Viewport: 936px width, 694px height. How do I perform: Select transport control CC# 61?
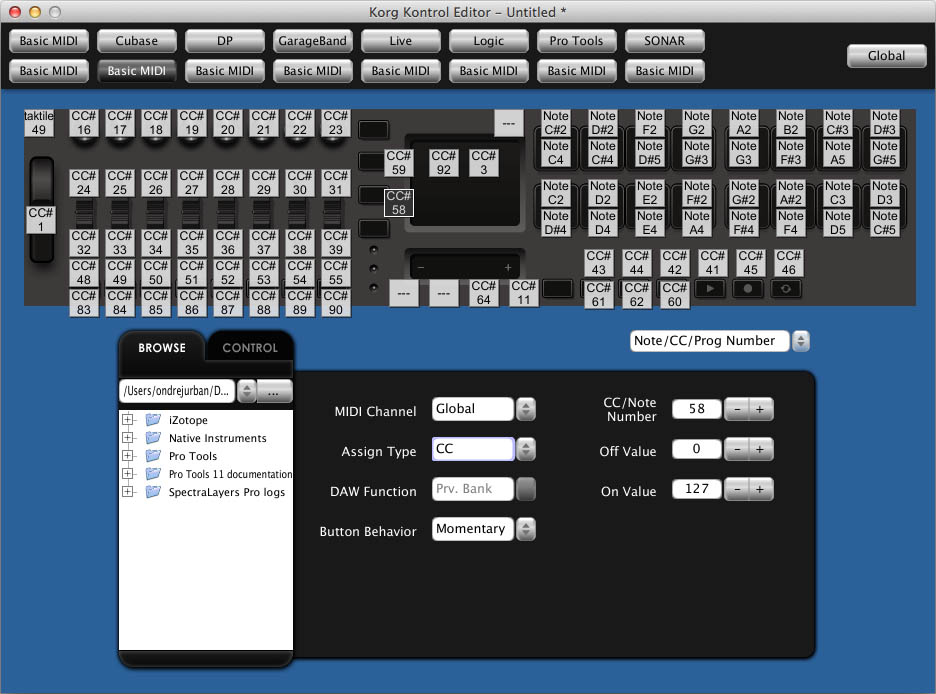coord(599,295)
